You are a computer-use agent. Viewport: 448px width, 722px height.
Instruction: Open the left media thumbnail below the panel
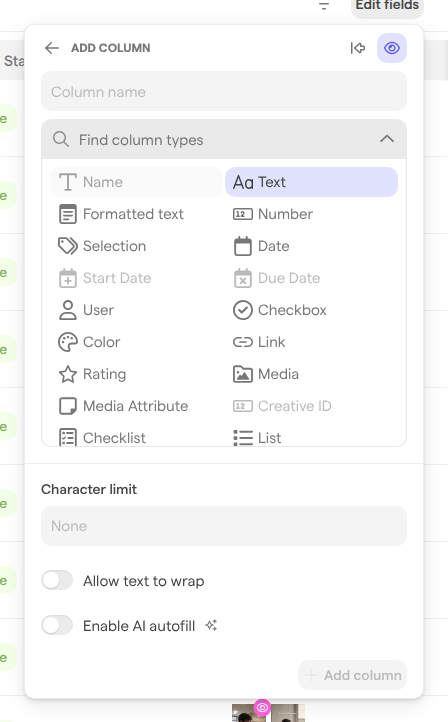tap(249, 713)
